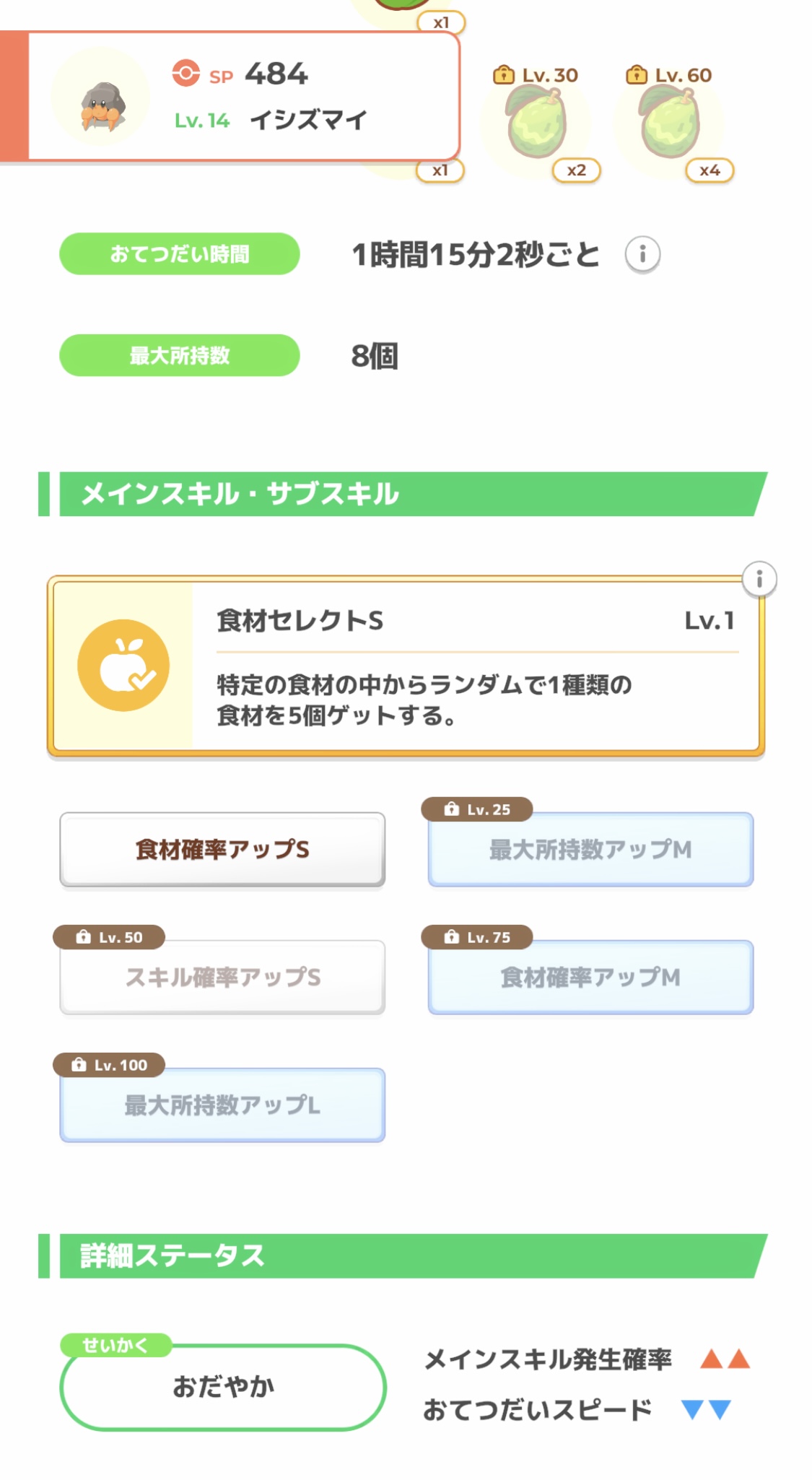Tap the Poké Ball SP icon
The image size is (812, 1480).
point(185,73)
